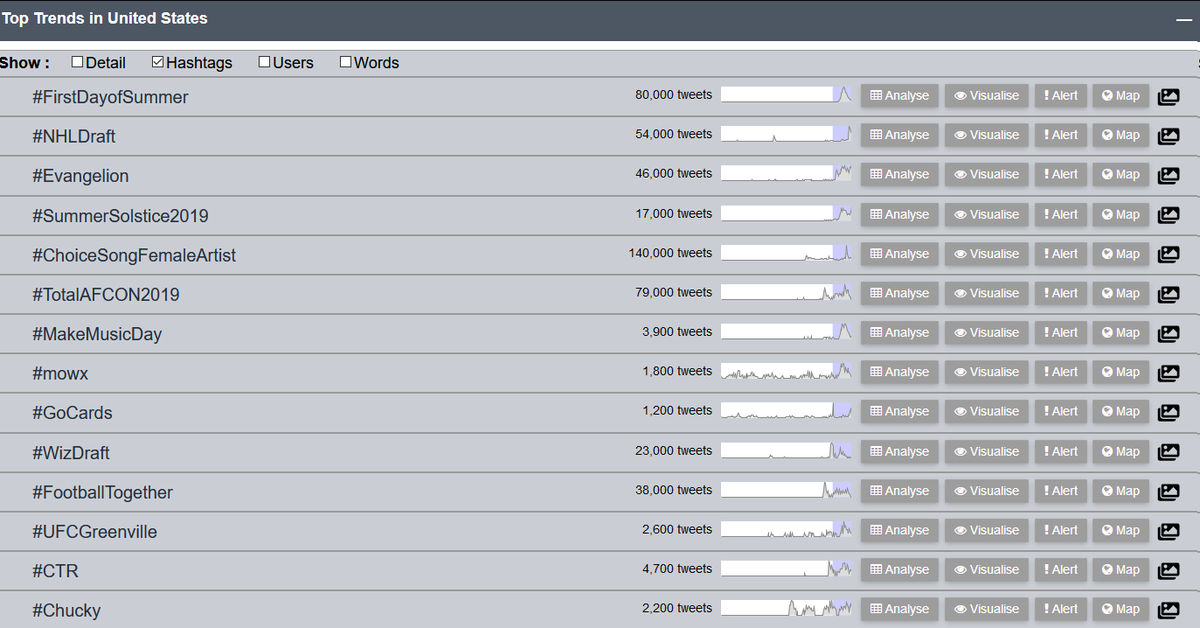The image size is (1200, 628).
Task: Visualise the #NHLDraft trend
Action: [986, 135]
